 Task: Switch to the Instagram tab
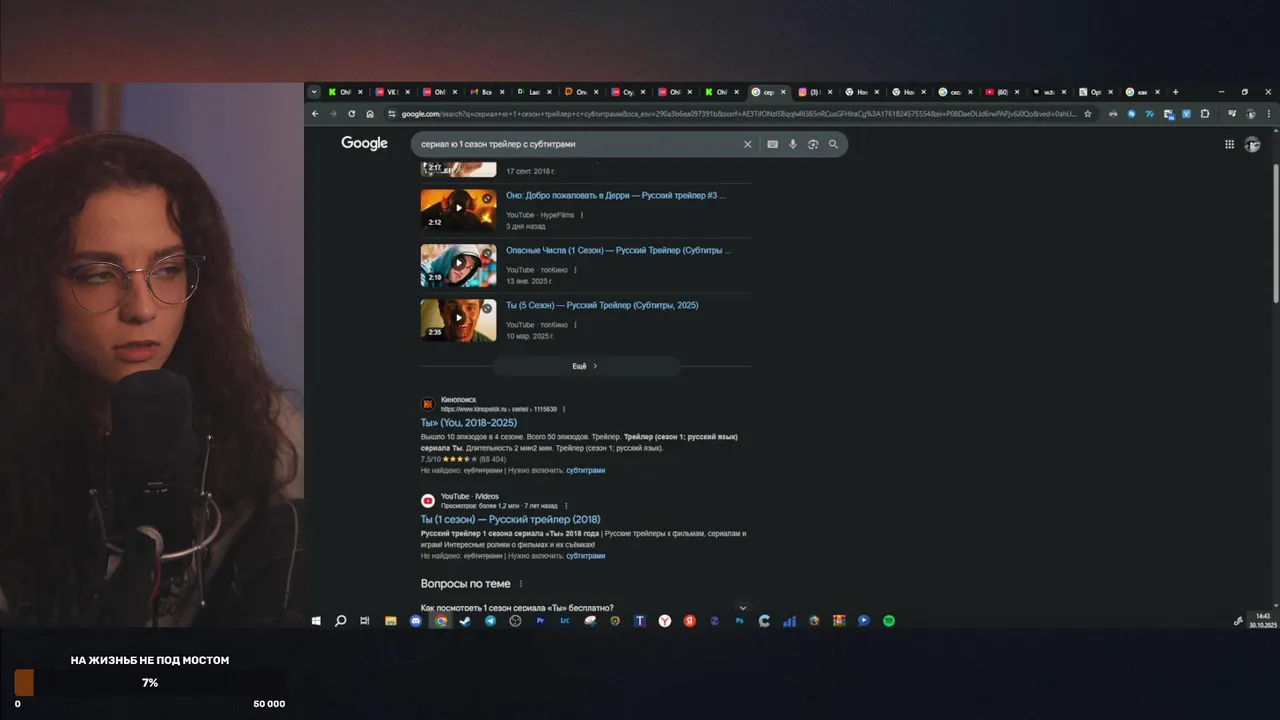815,92
